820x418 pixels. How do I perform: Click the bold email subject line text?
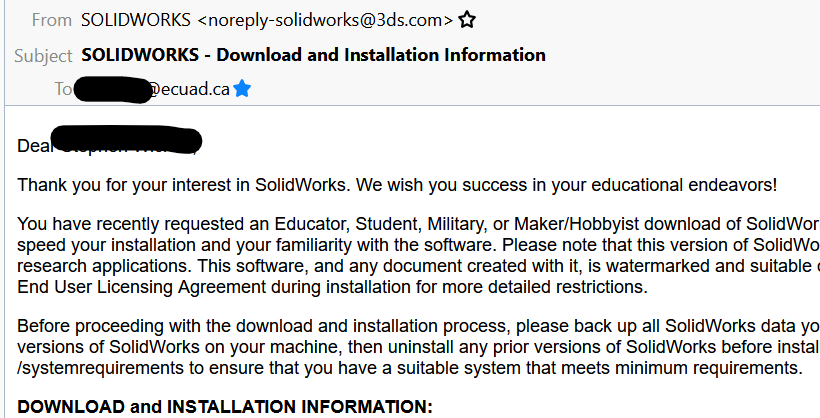[x=313, y=55]
